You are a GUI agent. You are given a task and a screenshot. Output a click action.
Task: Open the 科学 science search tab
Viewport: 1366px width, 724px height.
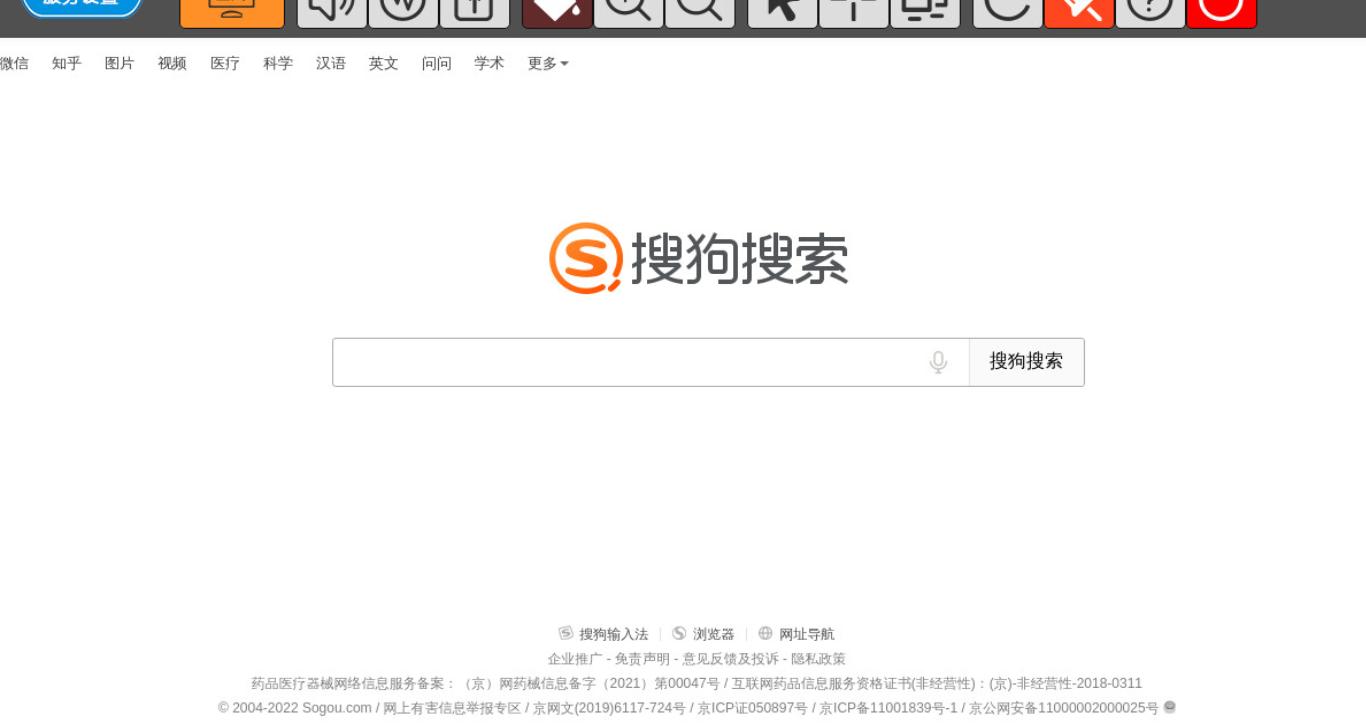pos(278,63)
